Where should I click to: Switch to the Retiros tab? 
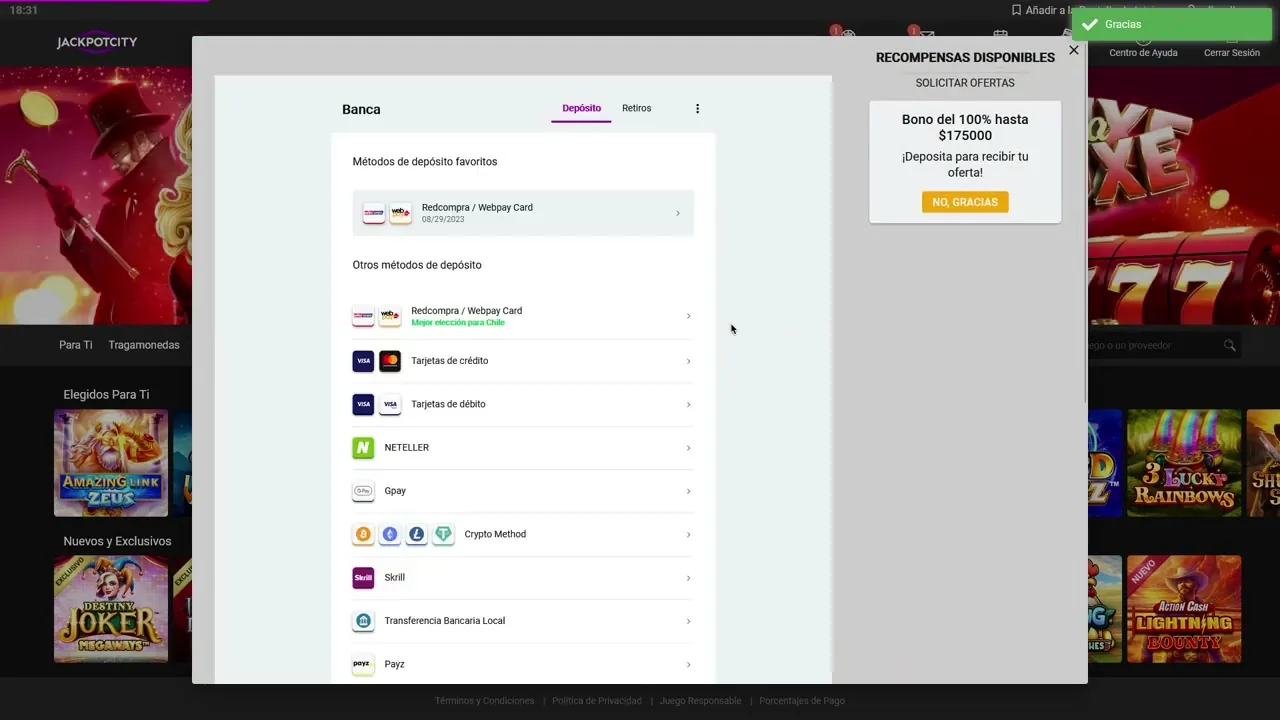[x=636, y=108]
